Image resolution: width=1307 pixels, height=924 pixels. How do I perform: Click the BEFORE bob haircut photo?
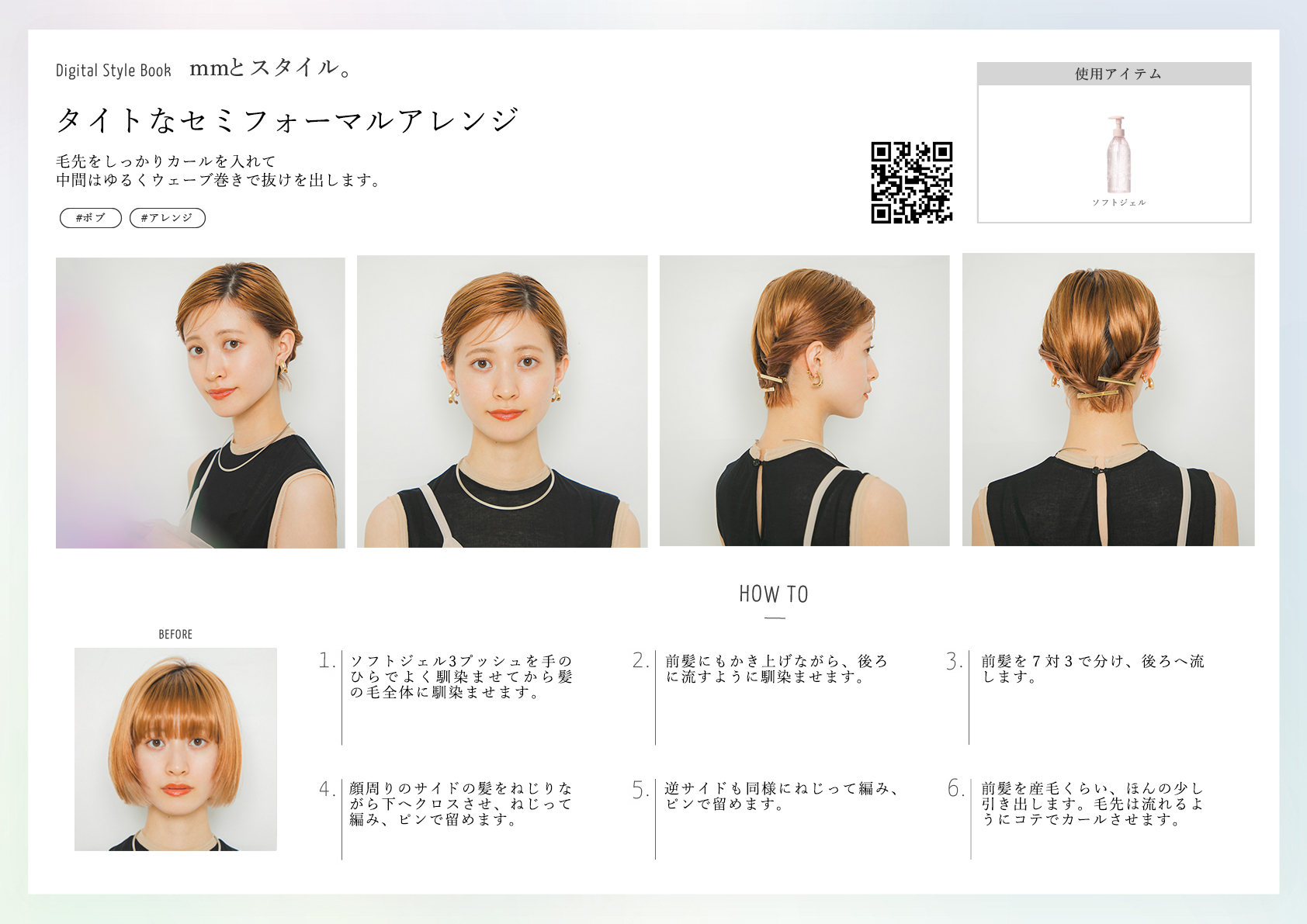(175, 749)
